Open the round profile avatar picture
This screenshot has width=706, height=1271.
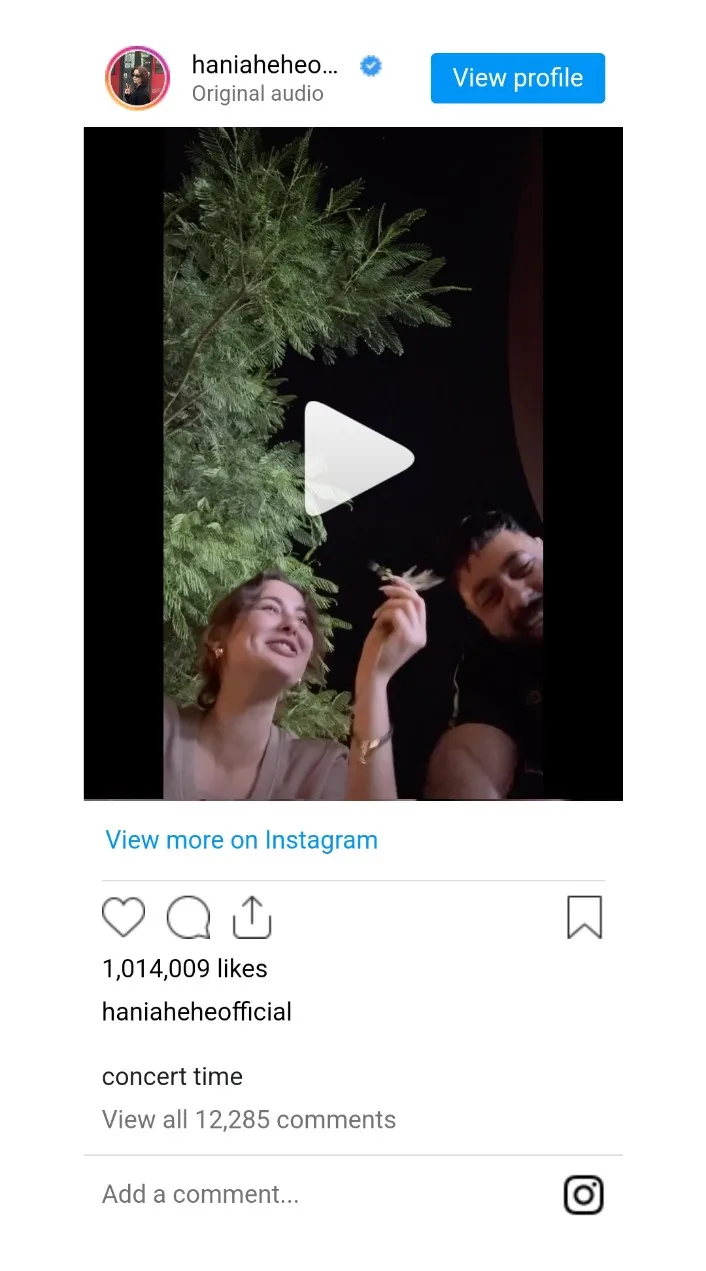point(137,78)
